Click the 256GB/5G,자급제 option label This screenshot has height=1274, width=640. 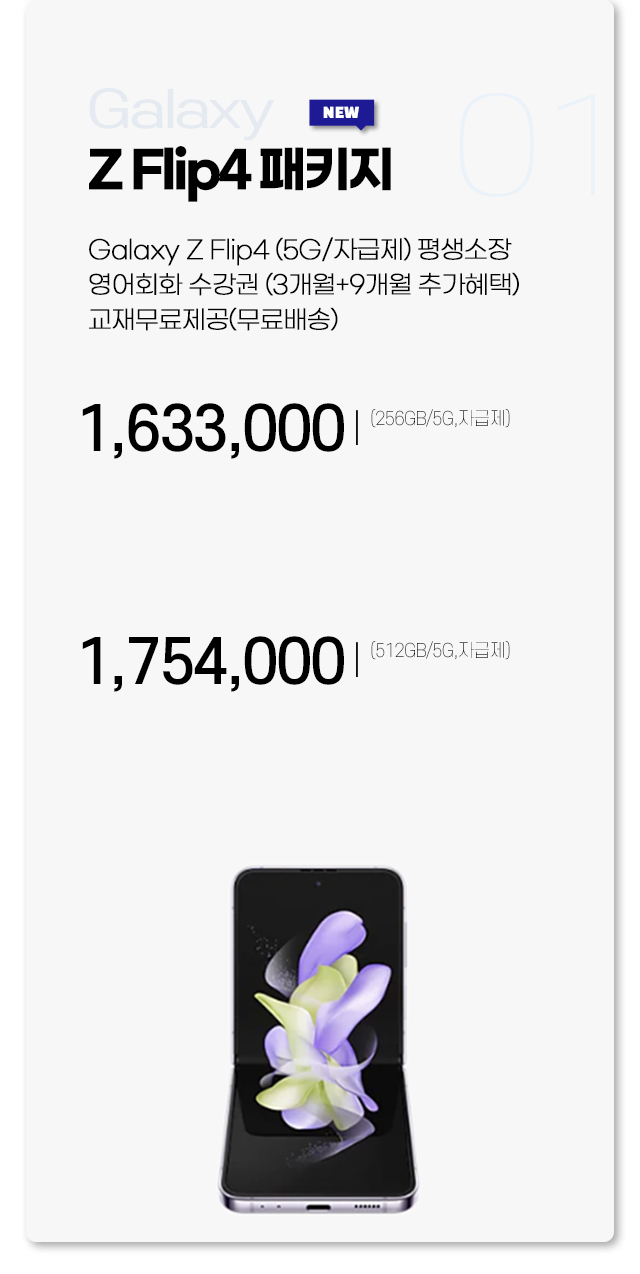(440, 418)
